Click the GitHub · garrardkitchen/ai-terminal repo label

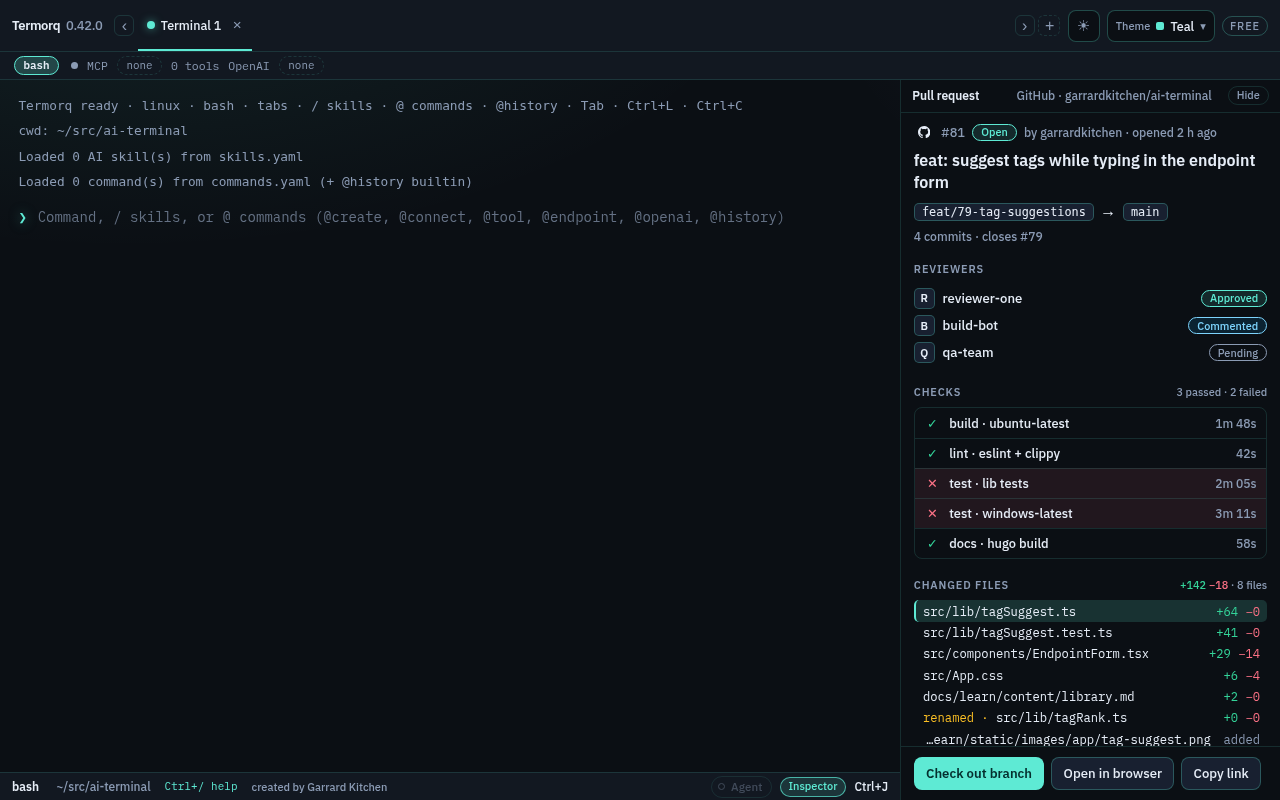point(1114,96)
